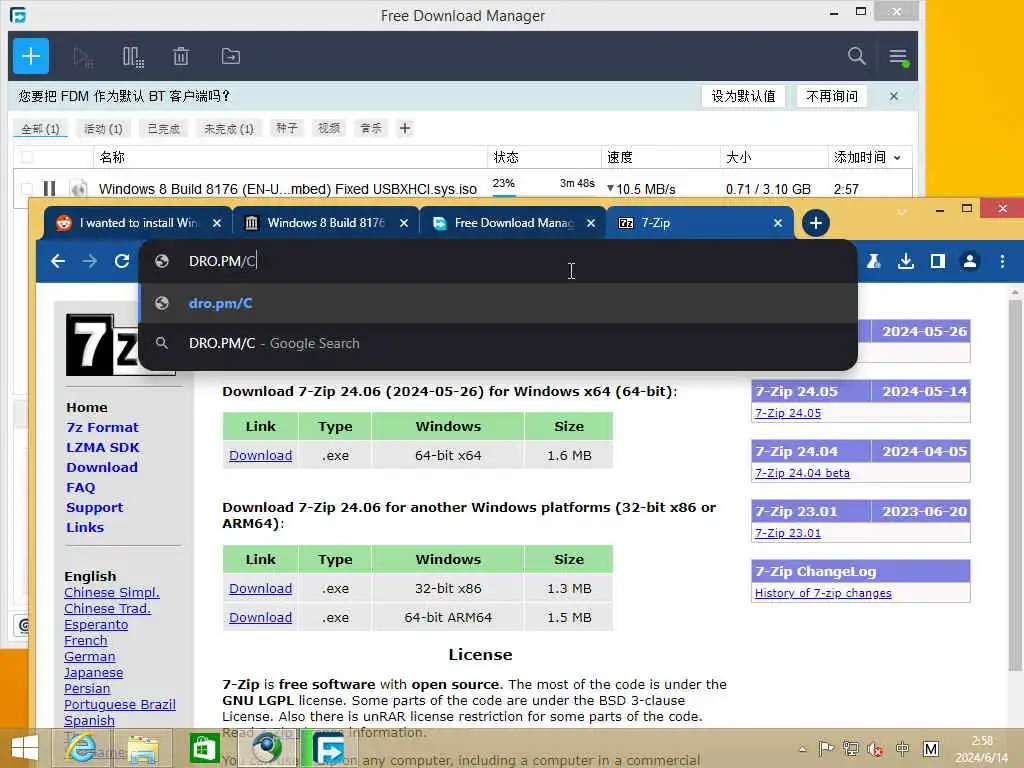The height and width of the screenshot is (768, 1024).
Task: Sort downloads by 添加时间 column arrow
Action: 897,157
